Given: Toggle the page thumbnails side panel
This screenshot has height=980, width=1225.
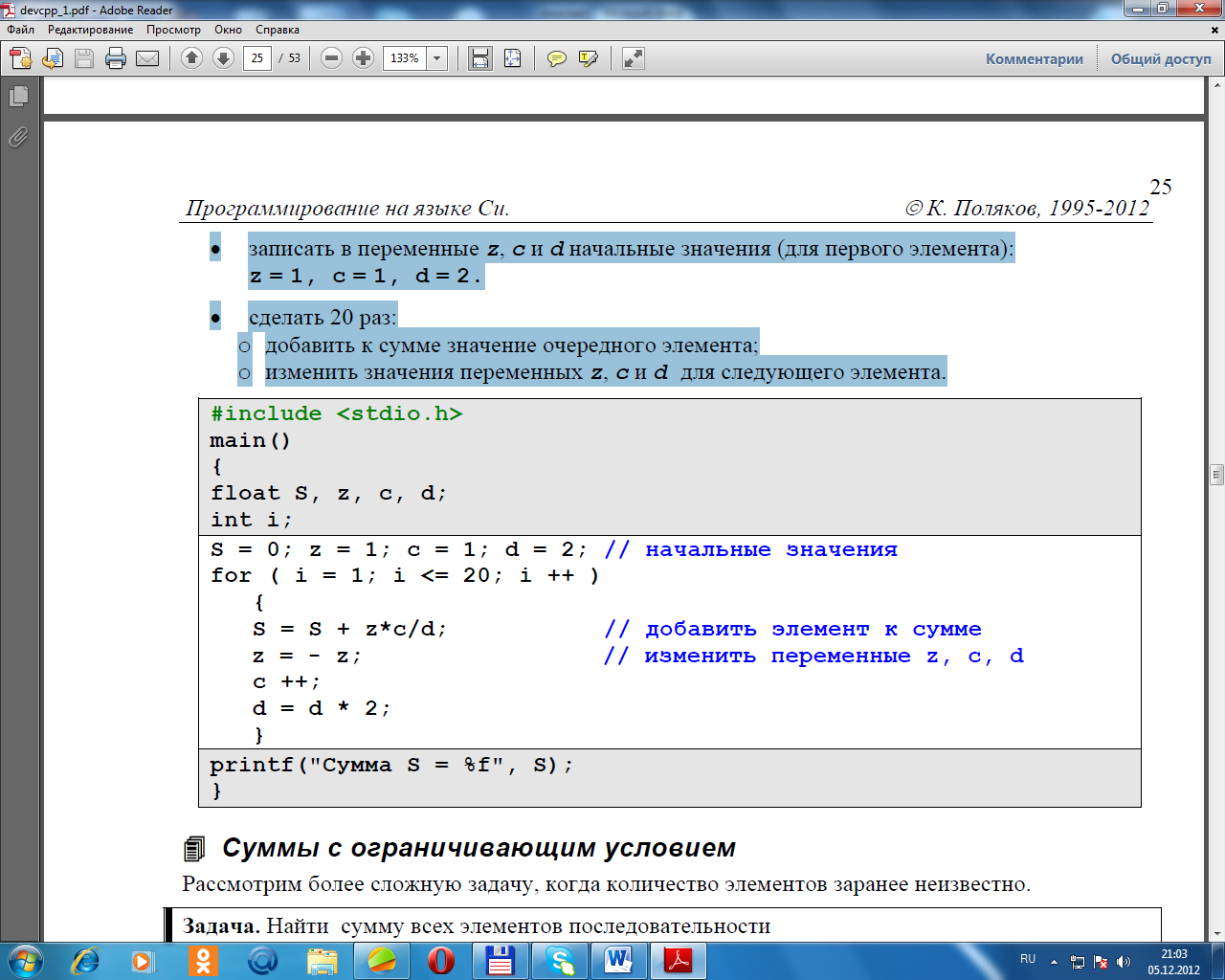Looking at the screenshot, I should click(x=18, y=97).
